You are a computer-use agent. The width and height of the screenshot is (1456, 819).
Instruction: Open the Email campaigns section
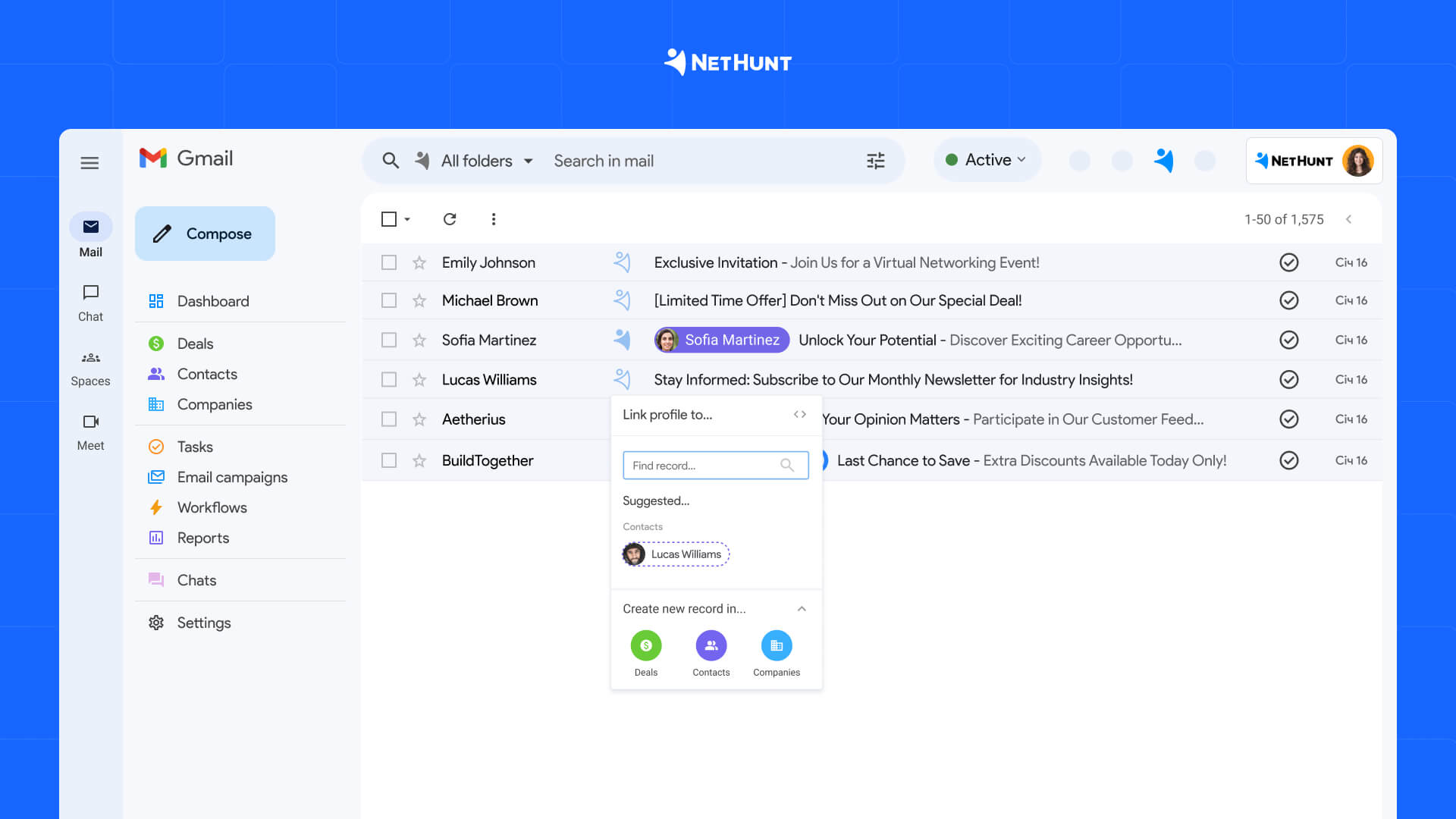pos(232,477)
